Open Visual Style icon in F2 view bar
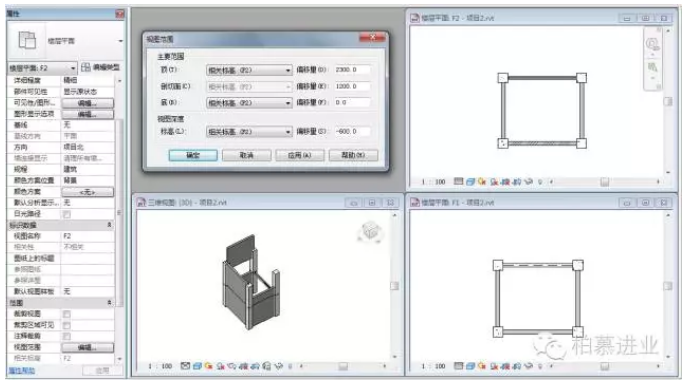692x386 pixels. click(x=471, y=181)
